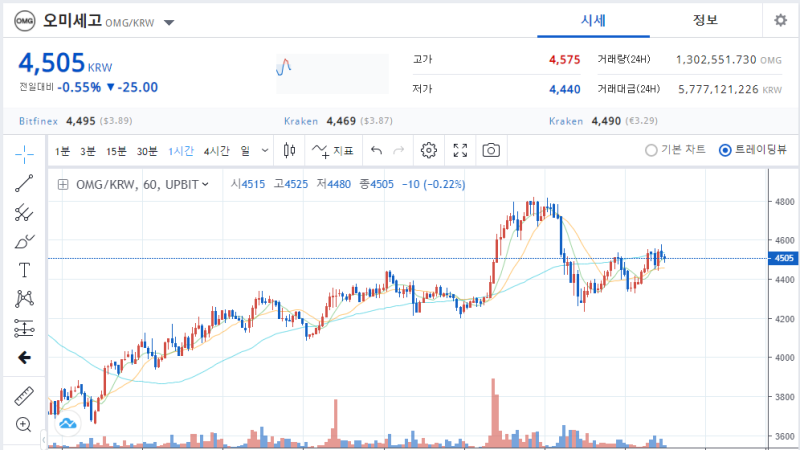Take a chart snapshot with camera icon
Image resolution: width=800 pixels, height=450 pixels.
tap(491, 151)
